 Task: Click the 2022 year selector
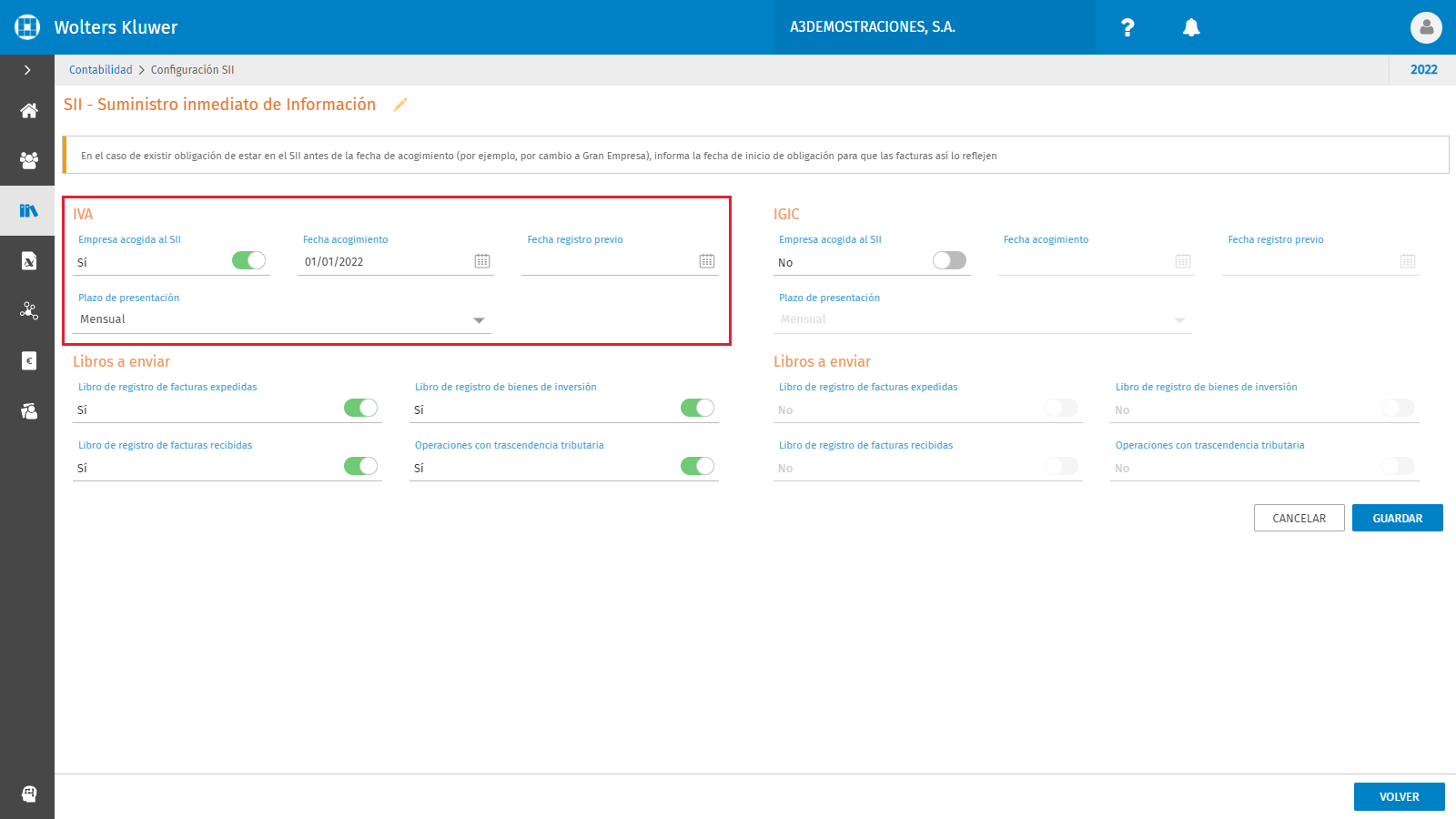[x=1423, y=70]
